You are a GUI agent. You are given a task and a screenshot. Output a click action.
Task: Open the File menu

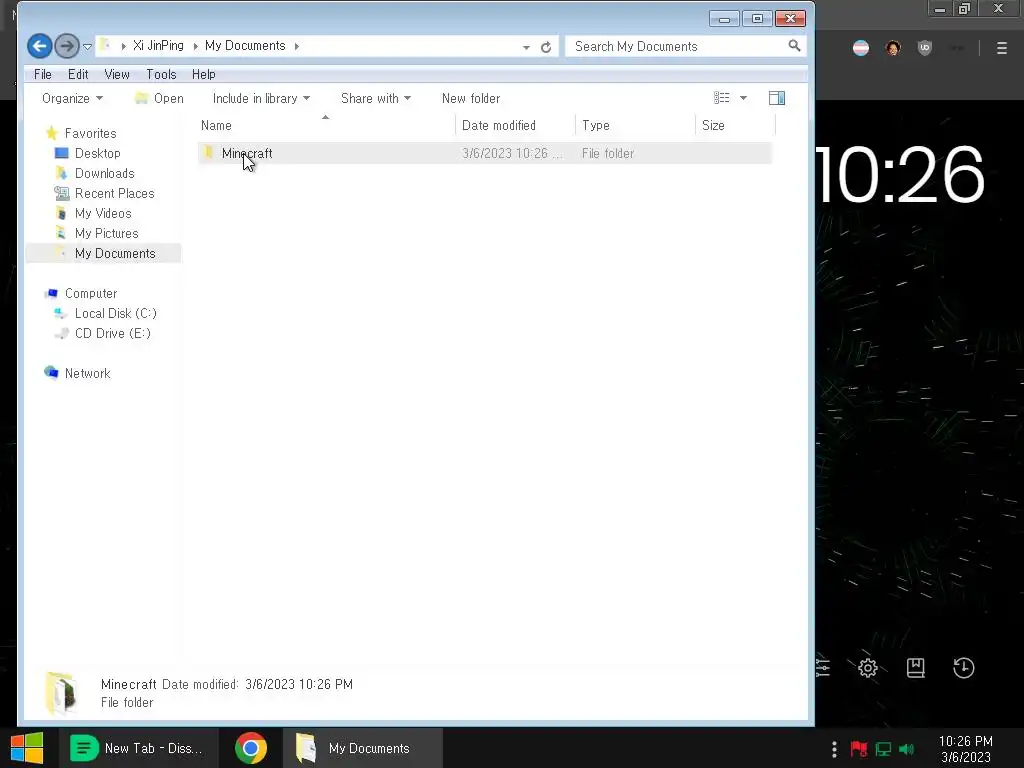[42, 74]
